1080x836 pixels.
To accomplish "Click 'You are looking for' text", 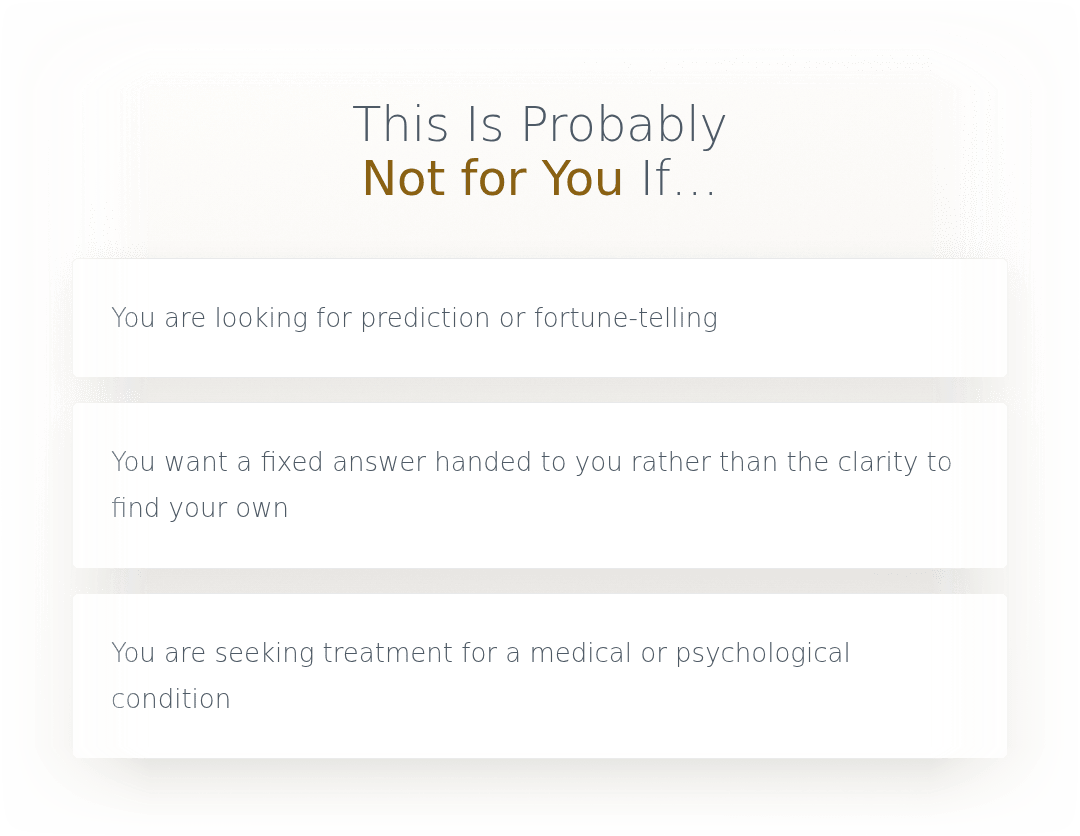I will (x=232, y=318).
